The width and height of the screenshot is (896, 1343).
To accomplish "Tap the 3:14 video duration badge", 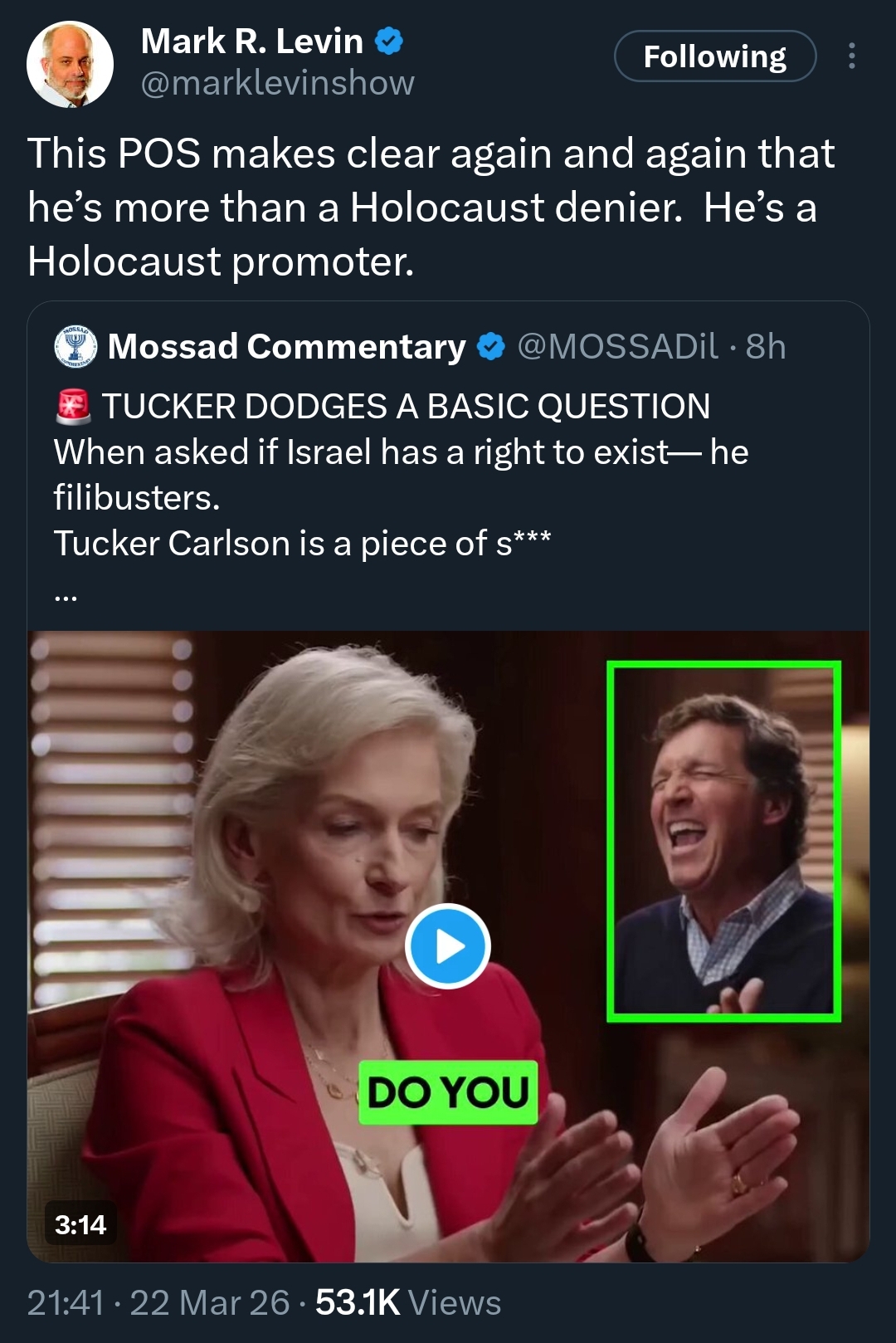I will [x=80, y=1224].
